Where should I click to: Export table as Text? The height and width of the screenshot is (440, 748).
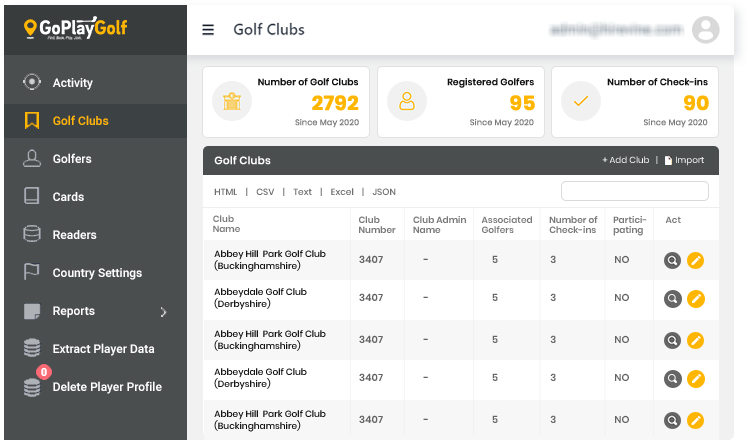pyautogui.click(x=302, y=192)
